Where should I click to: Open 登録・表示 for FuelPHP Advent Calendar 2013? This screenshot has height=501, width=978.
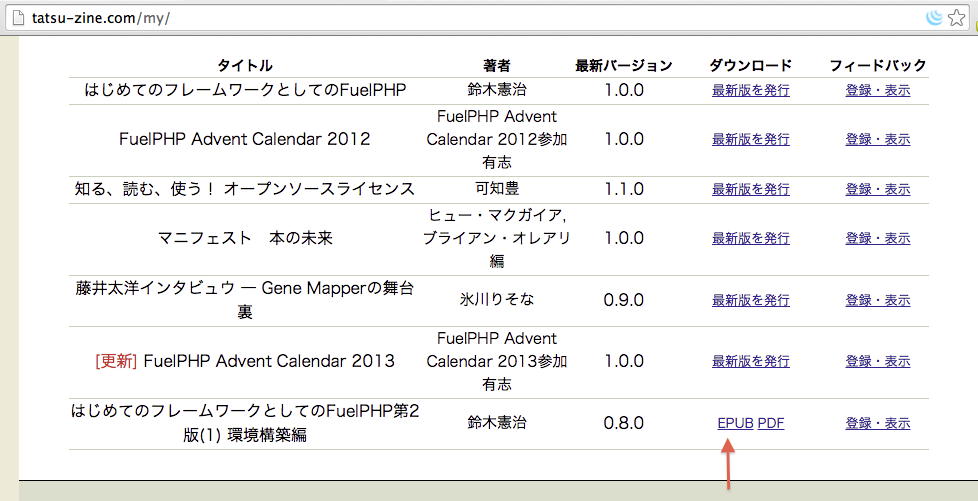pos(878,361)
